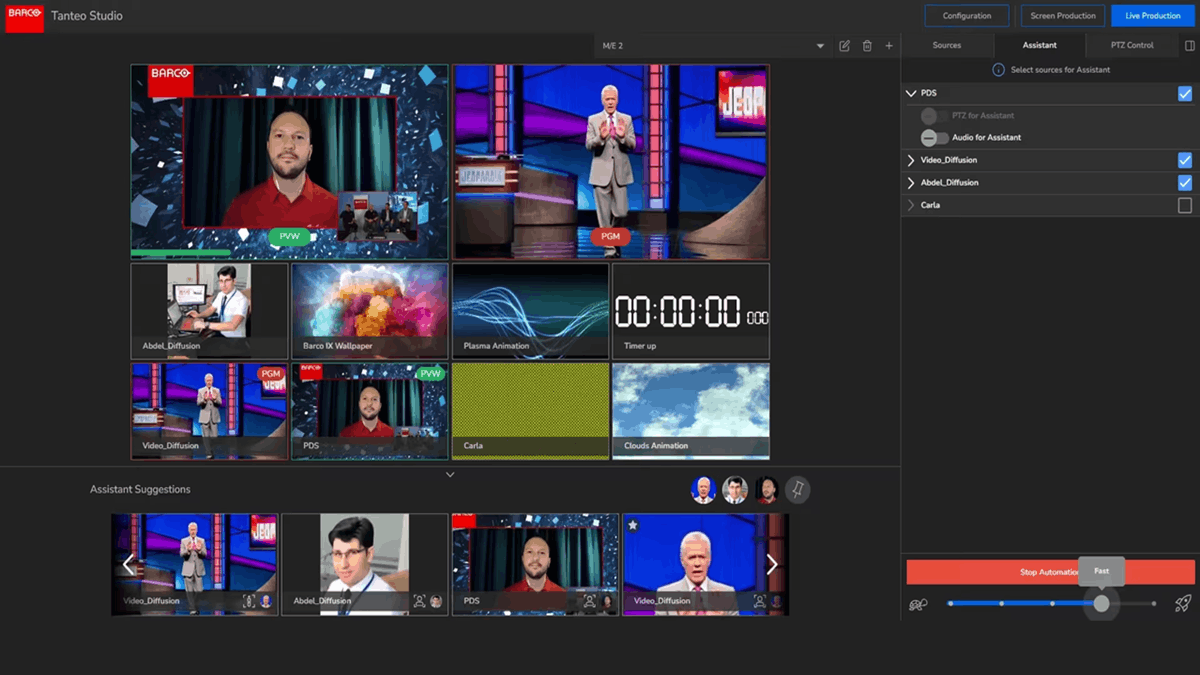
Task: Click the plus icon to add a new M/E
Action: point(888,45)
